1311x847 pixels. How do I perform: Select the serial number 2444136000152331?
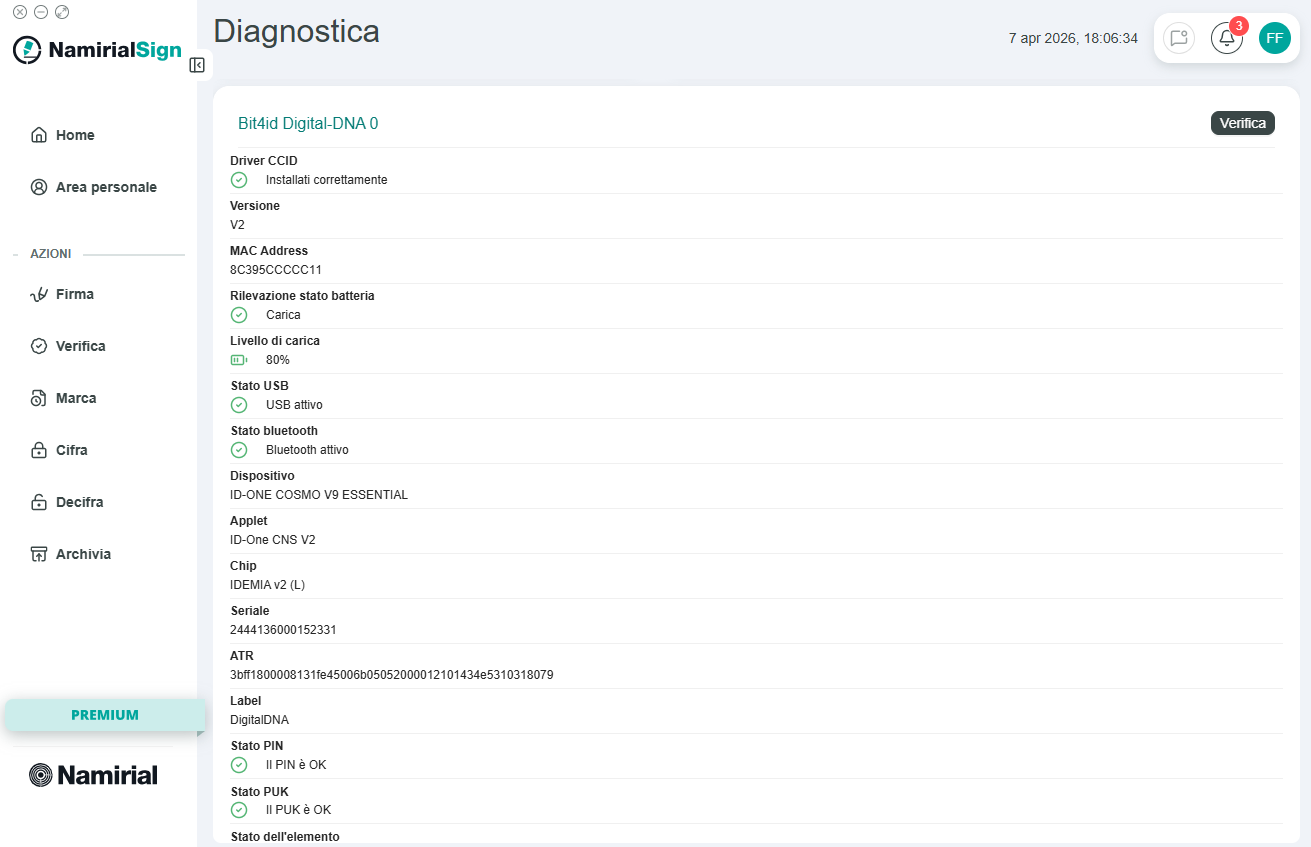[x=283, y=630]
